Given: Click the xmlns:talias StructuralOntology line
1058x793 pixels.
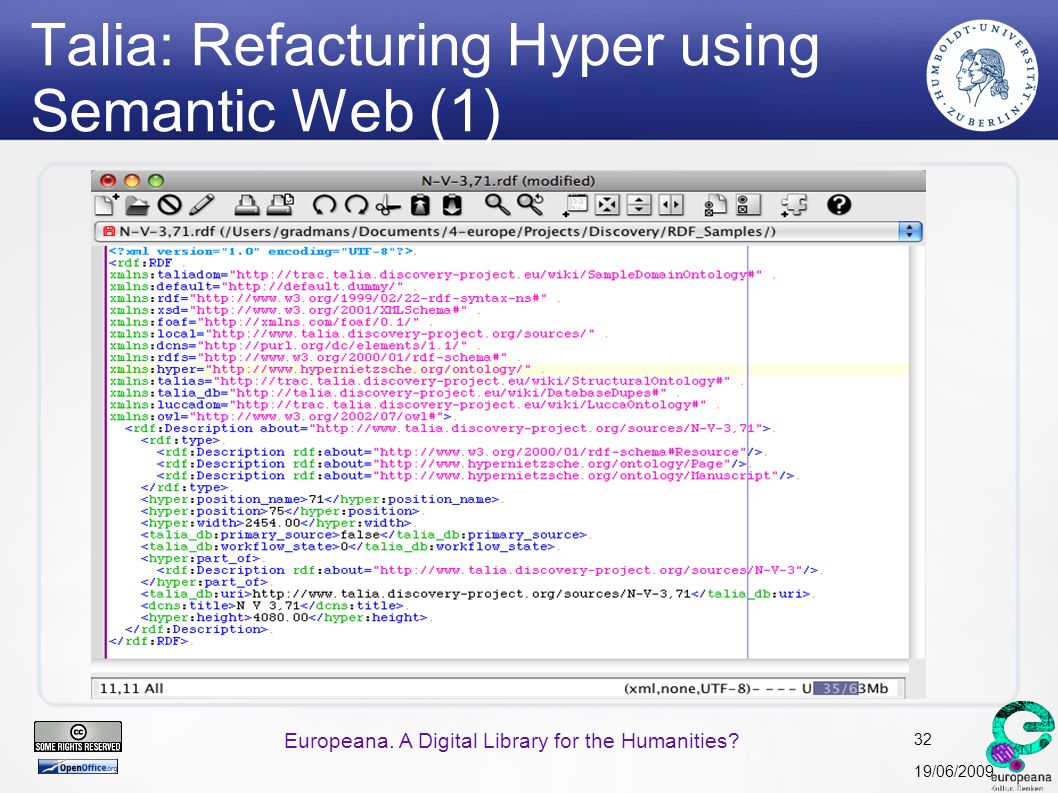Looking at the screenshot, I should [420, 381].
